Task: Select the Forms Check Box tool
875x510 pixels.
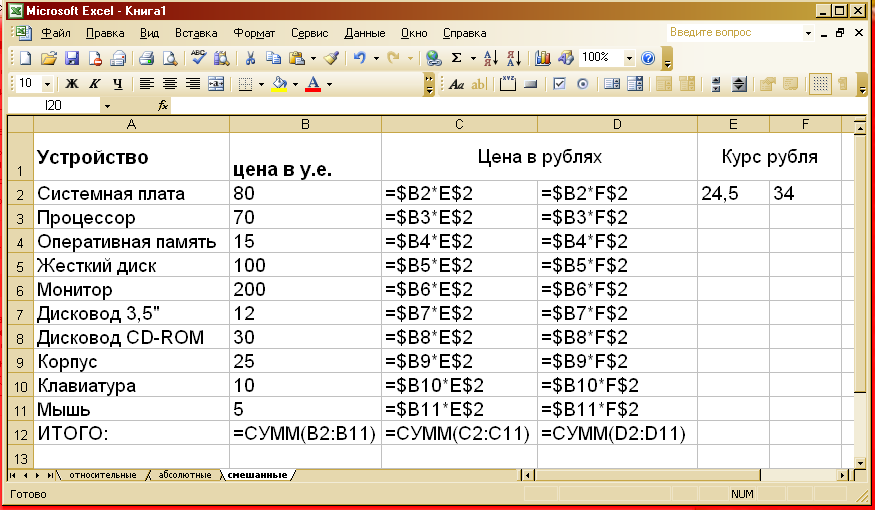Action: click(x=559, y=84)
